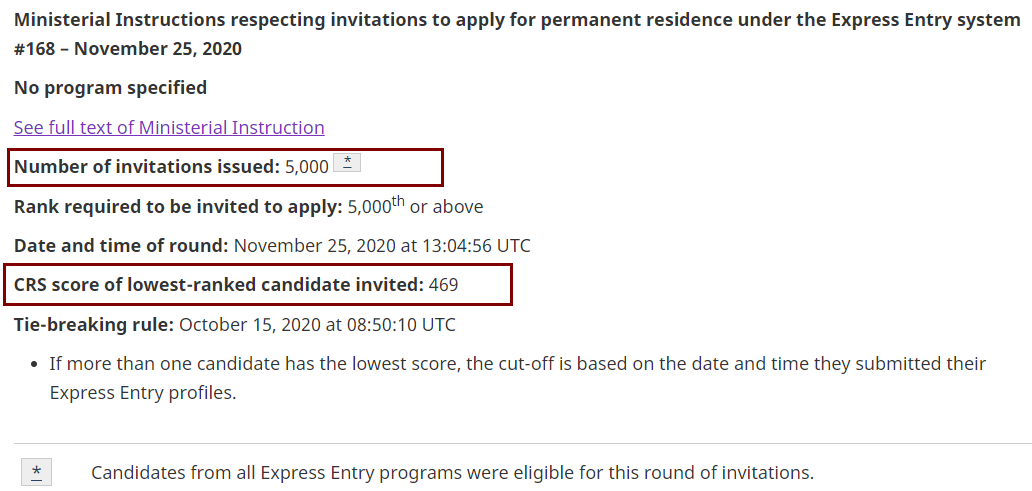Click the 'November 25, 2020 at 13:04:56 UTC' timestamp
The width and height of the screenshot is (1032, 491).
[382, 246]
